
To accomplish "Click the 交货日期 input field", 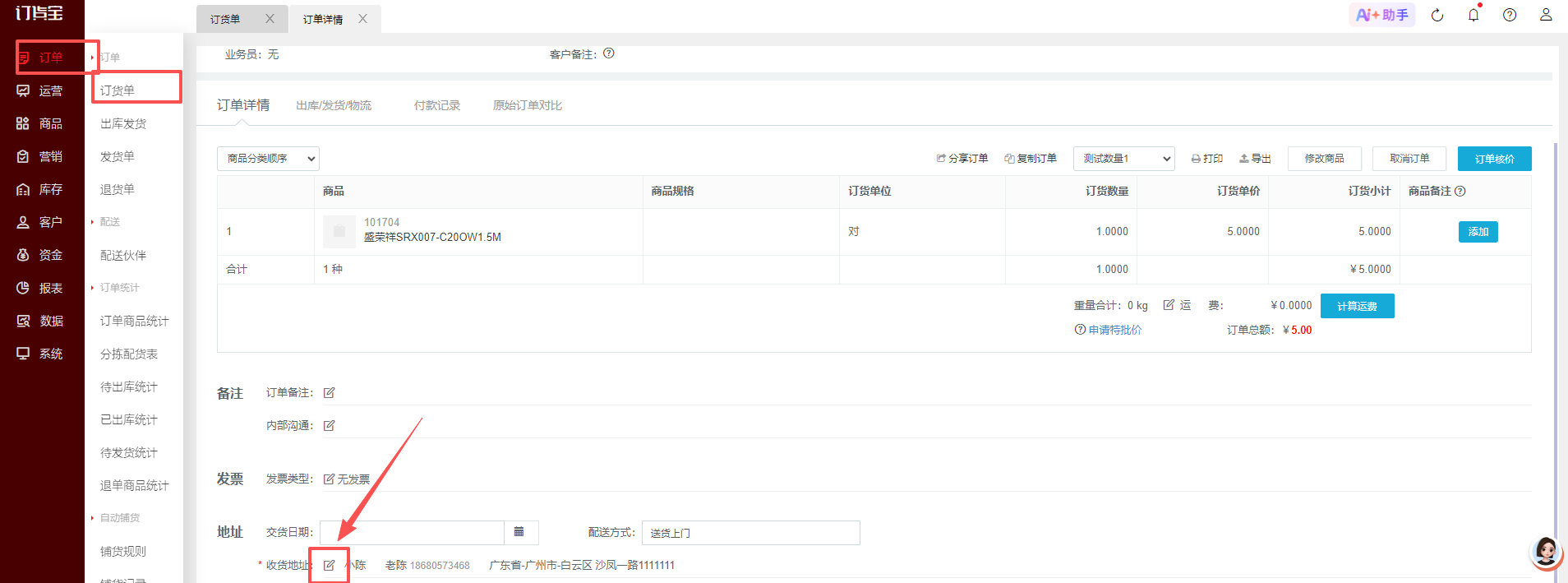I will tap(412, 532).
